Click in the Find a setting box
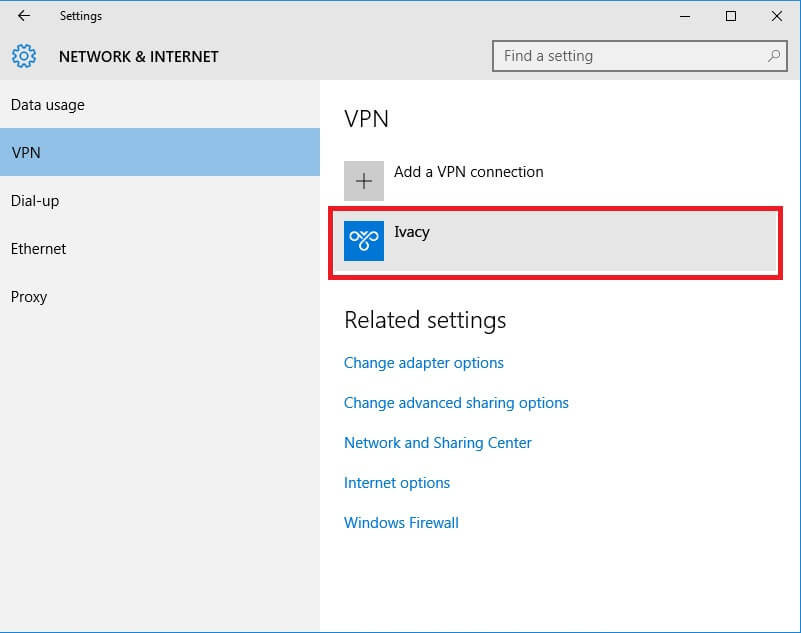Viewport: 801px width, 633px height. coord(640,56)
